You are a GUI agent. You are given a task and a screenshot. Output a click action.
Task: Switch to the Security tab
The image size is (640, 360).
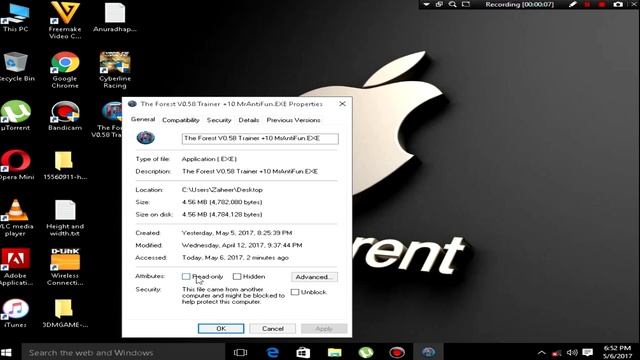(x=219, y=120)
